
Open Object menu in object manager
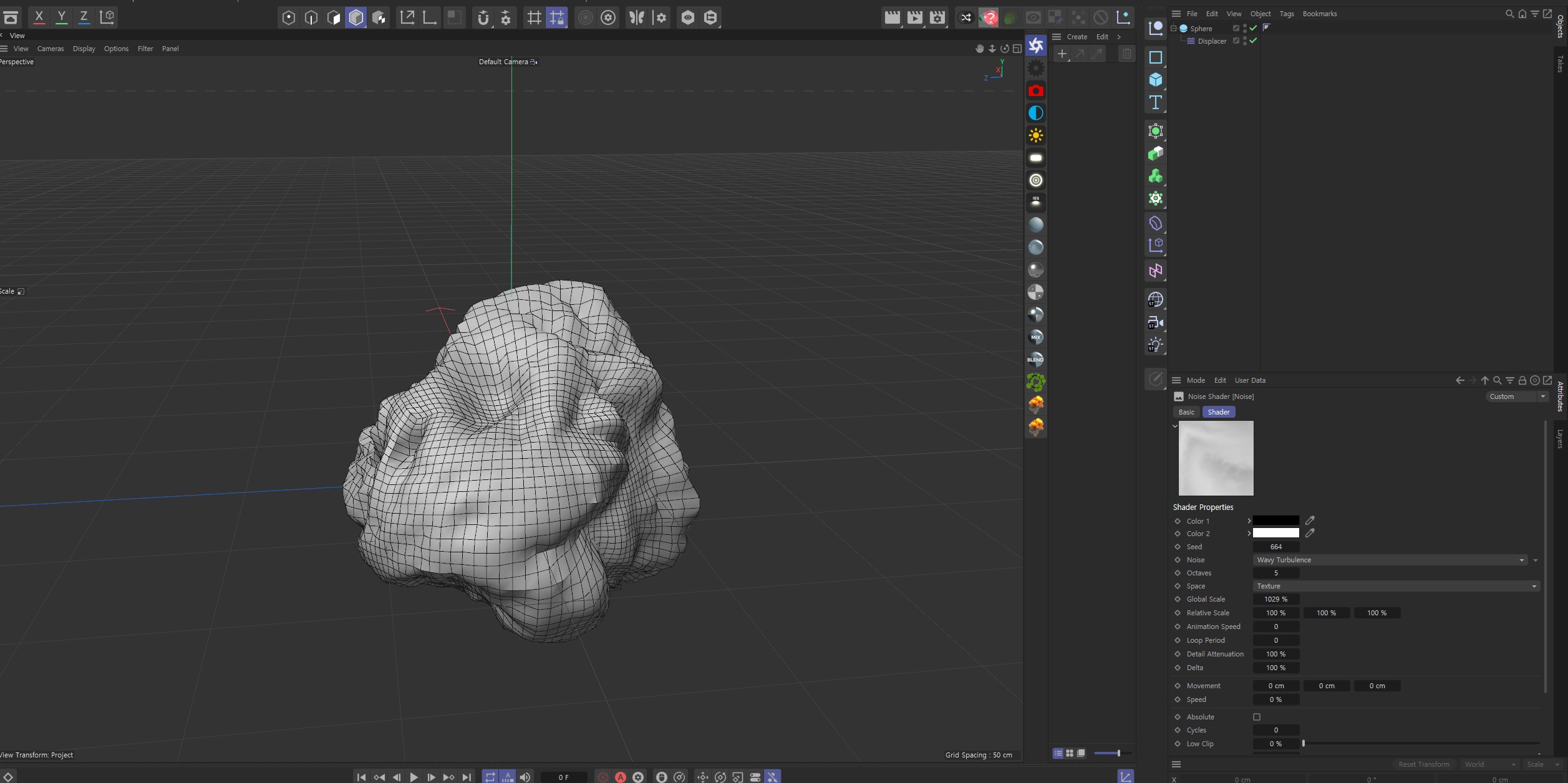click(x=1260, y=14)
